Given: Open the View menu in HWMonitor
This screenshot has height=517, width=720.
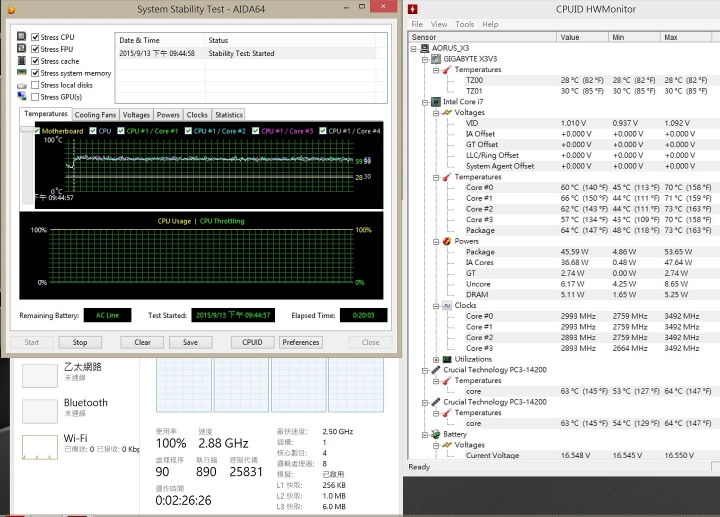Looking at the screenshot, I should point(439,24).
